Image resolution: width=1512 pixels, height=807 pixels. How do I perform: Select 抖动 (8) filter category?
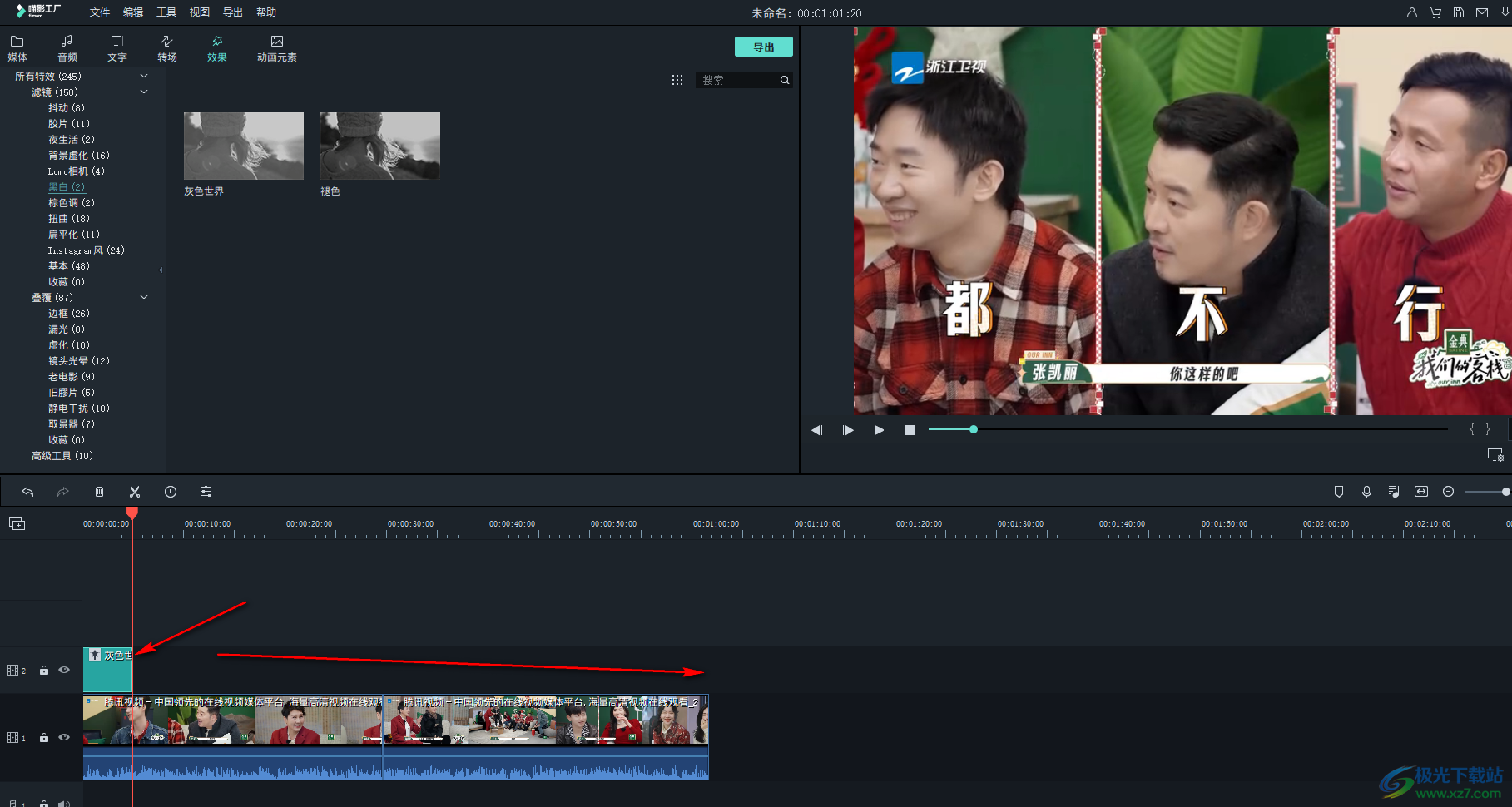[66, 108]
